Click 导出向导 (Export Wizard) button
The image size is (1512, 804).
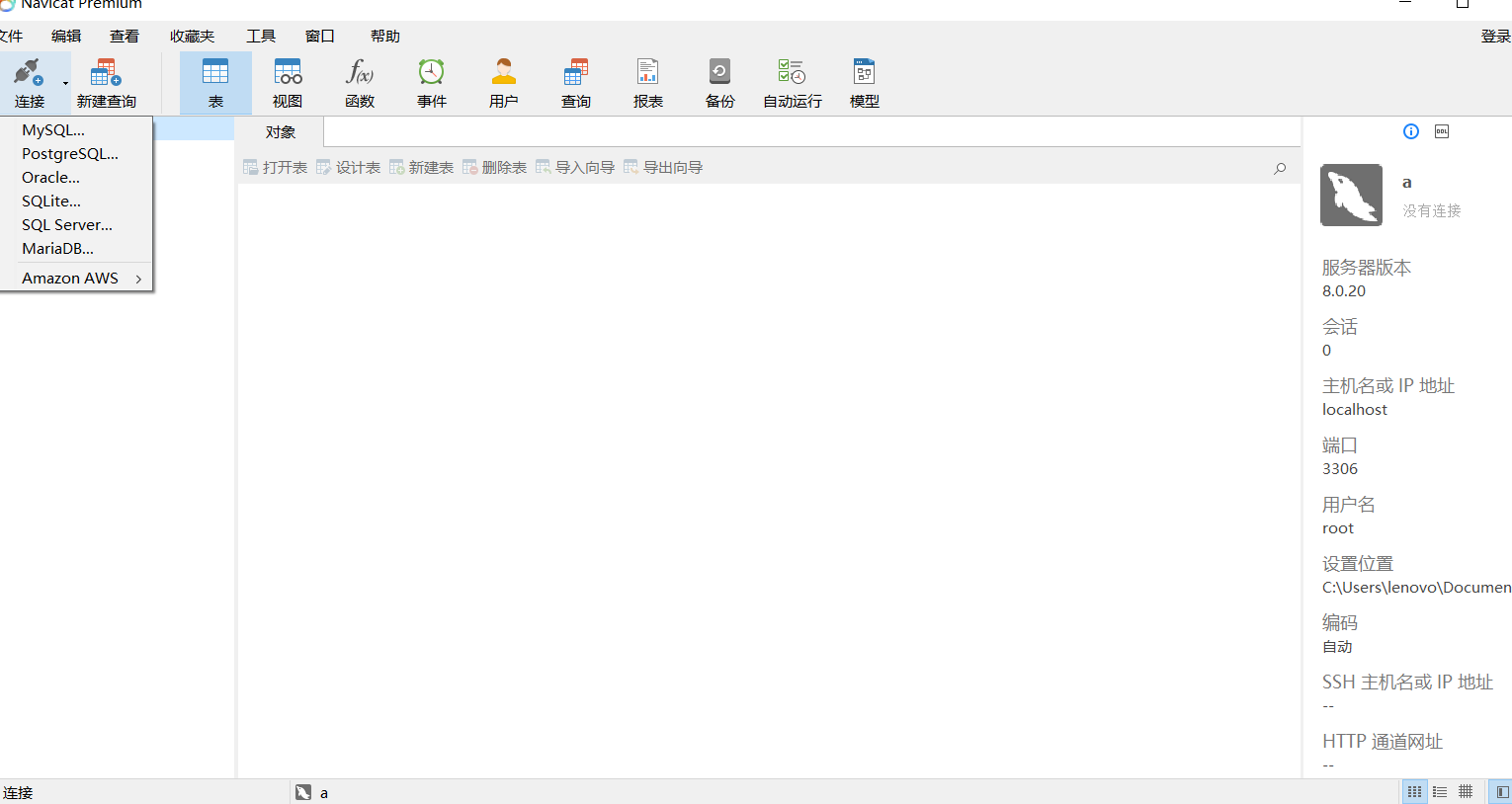click(x=663, y=168)
